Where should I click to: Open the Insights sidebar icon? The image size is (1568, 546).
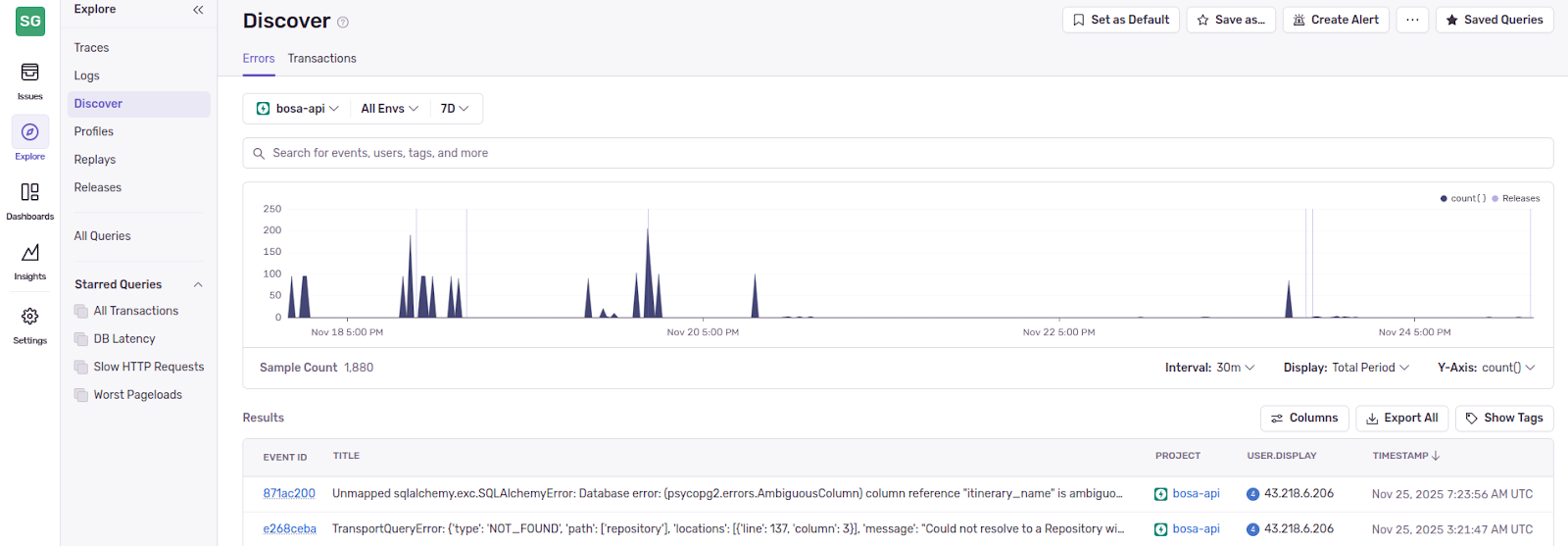29,261
